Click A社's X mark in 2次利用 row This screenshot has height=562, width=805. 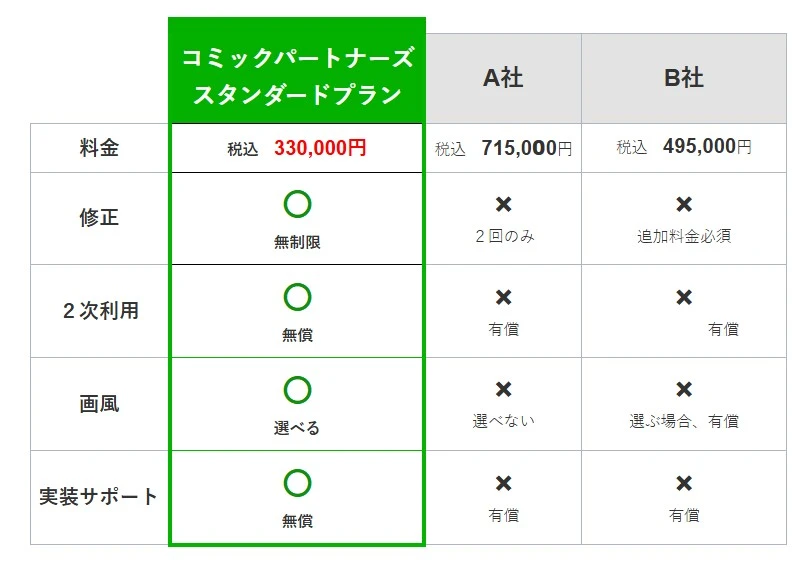[x=504, y=297]
